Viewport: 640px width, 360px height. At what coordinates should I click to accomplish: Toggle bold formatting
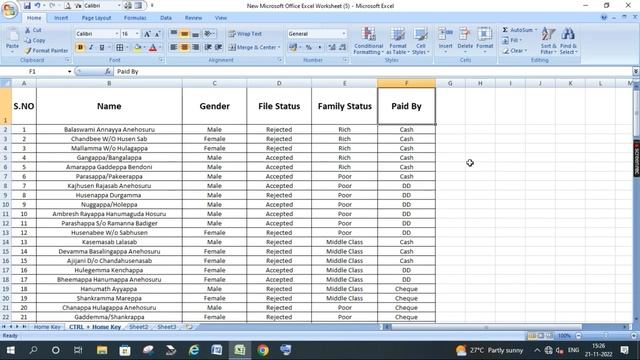click(80, 48)
